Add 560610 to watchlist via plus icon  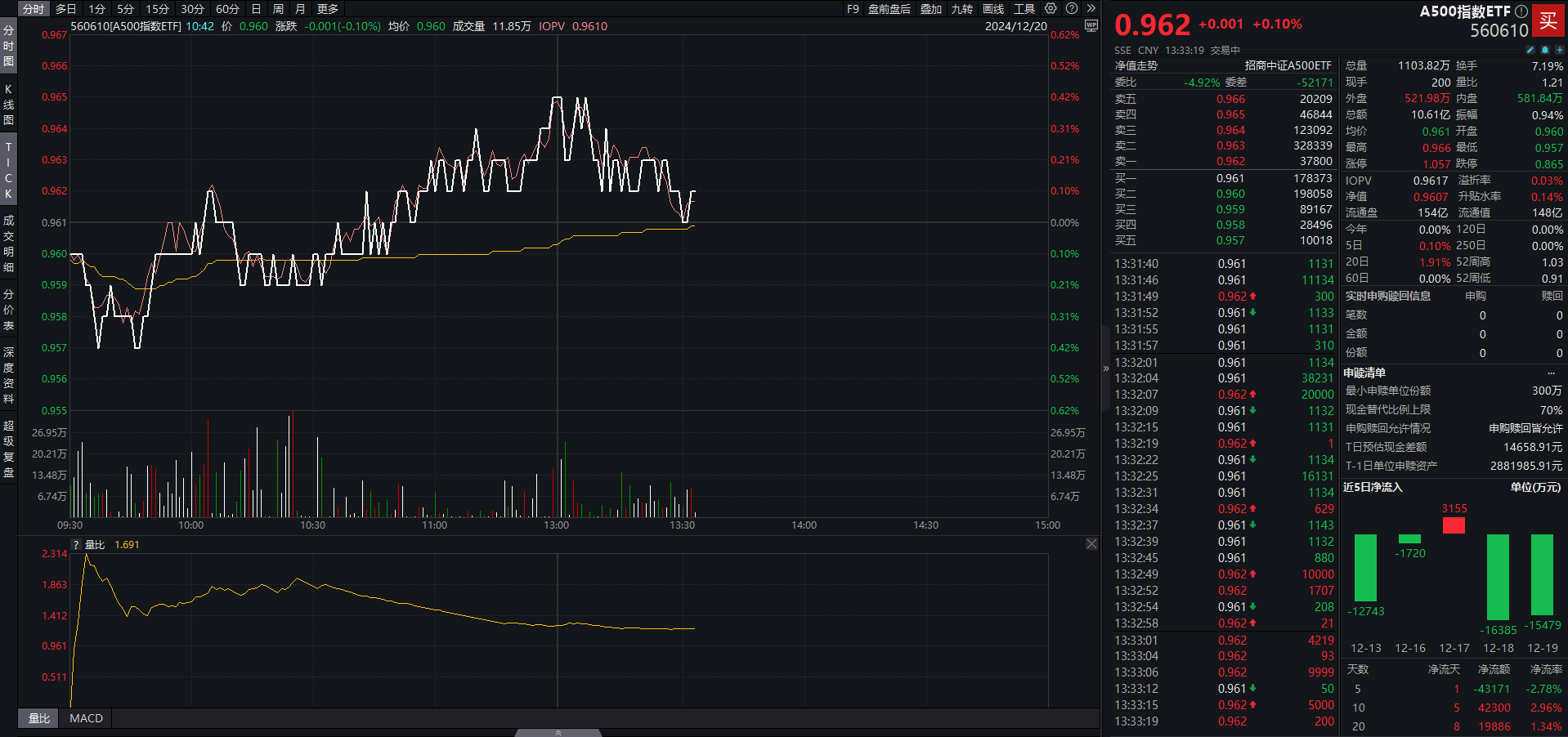pos(1560,50)
